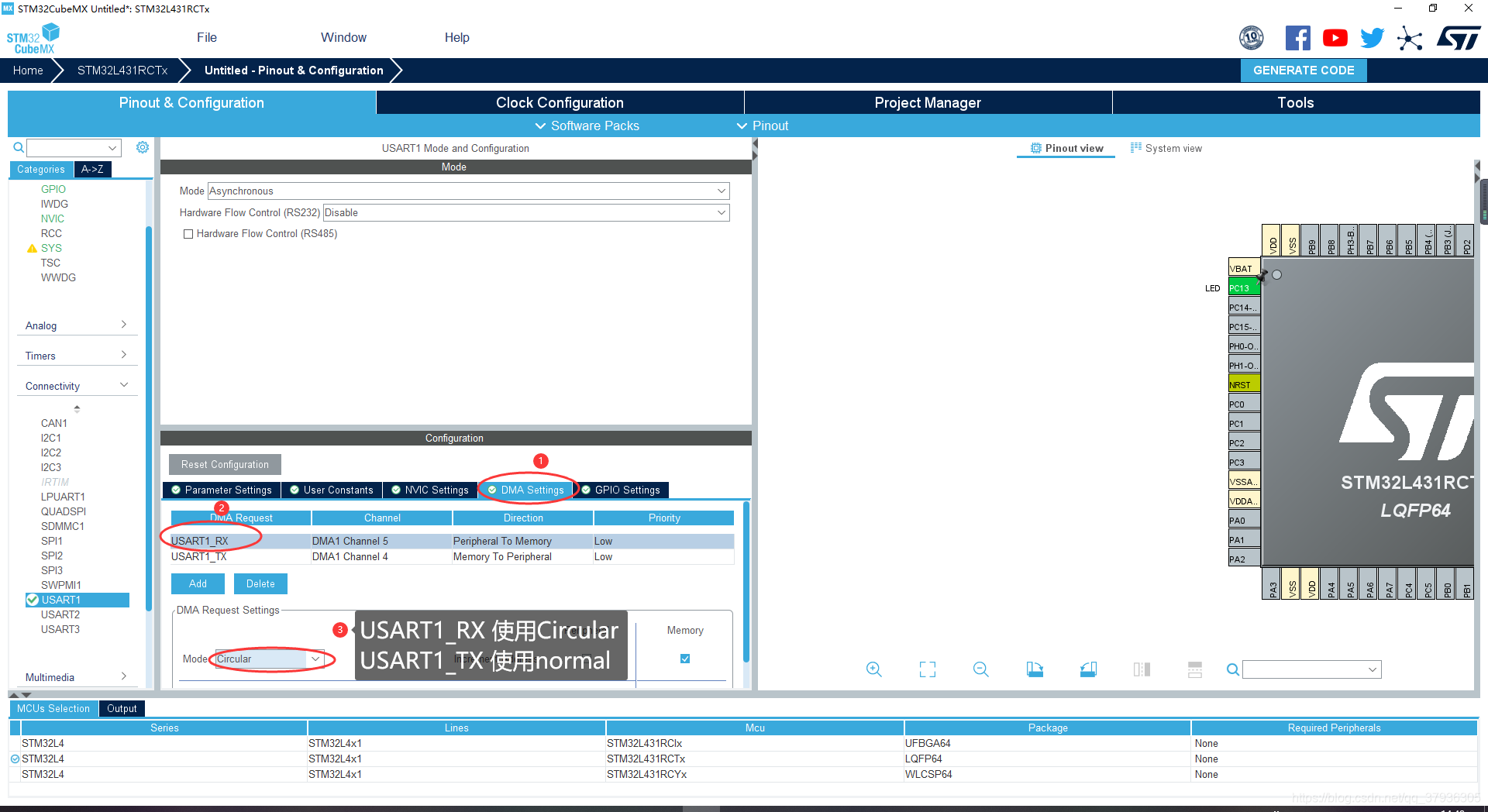Expand the Multimedia category

[76, 677]
